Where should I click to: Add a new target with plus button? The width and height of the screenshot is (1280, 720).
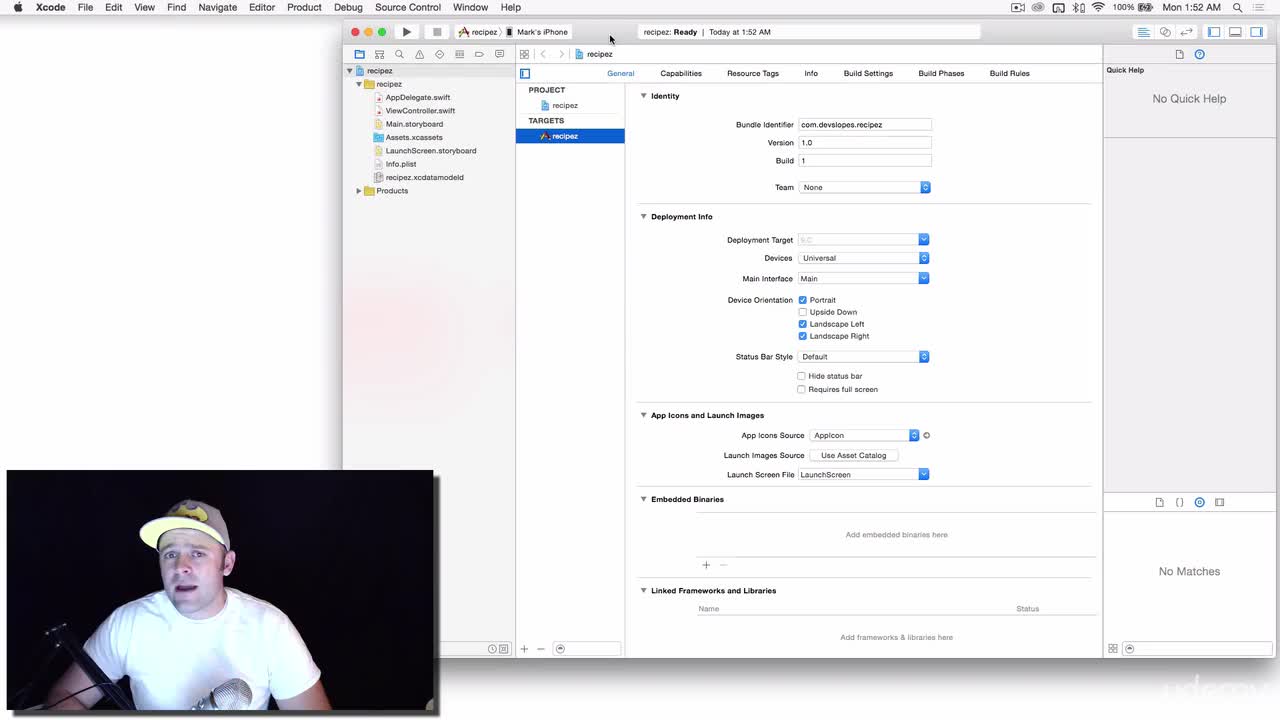pos(524,649)
